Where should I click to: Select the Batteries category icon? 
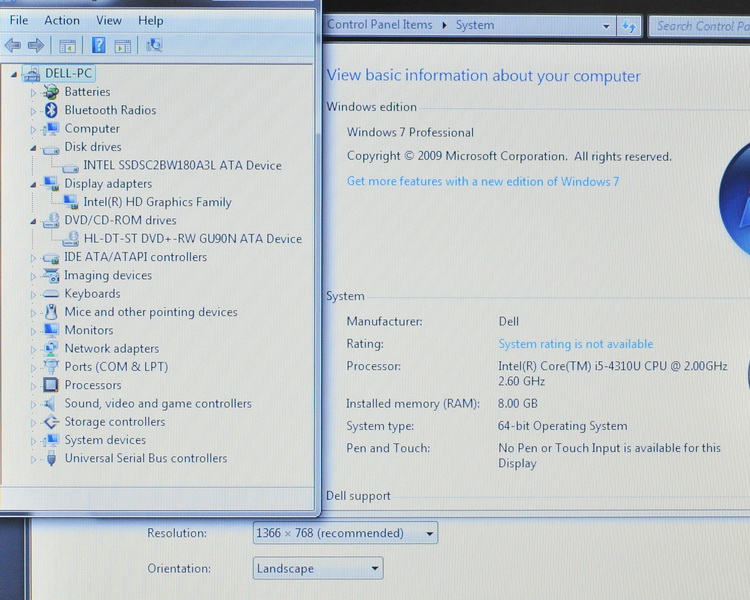50,92
